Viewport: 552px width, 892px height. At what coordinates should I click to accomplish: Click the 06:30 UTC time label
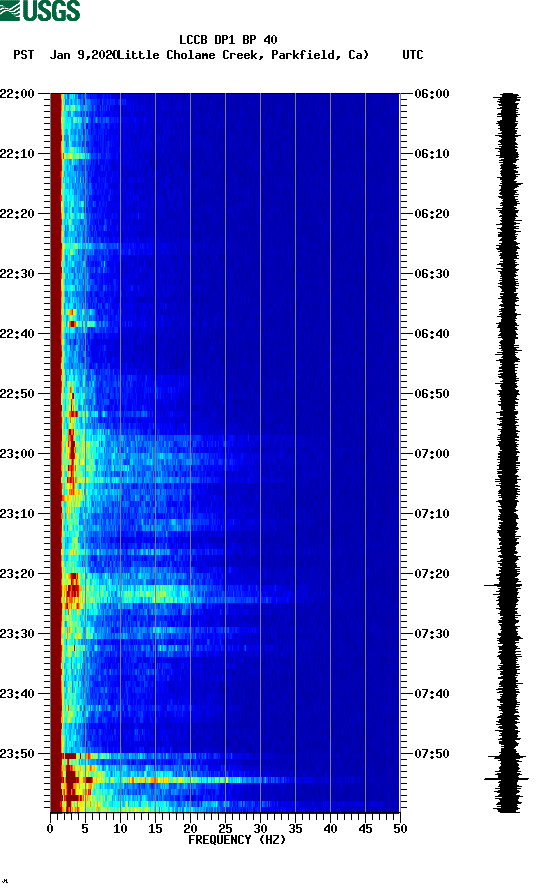(x=432, y=274)
